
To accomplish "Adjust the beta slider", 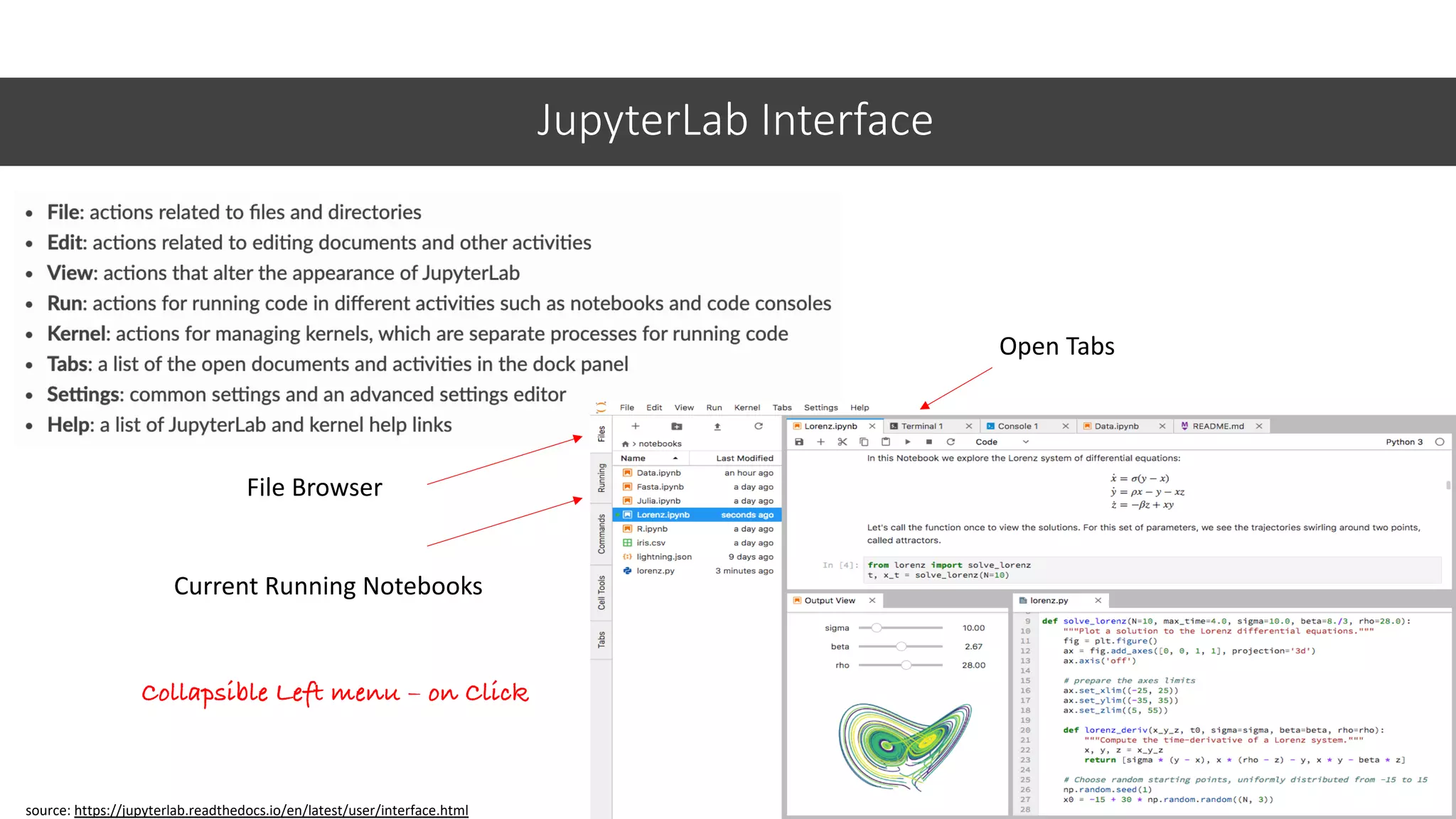I will click(901, 646).
